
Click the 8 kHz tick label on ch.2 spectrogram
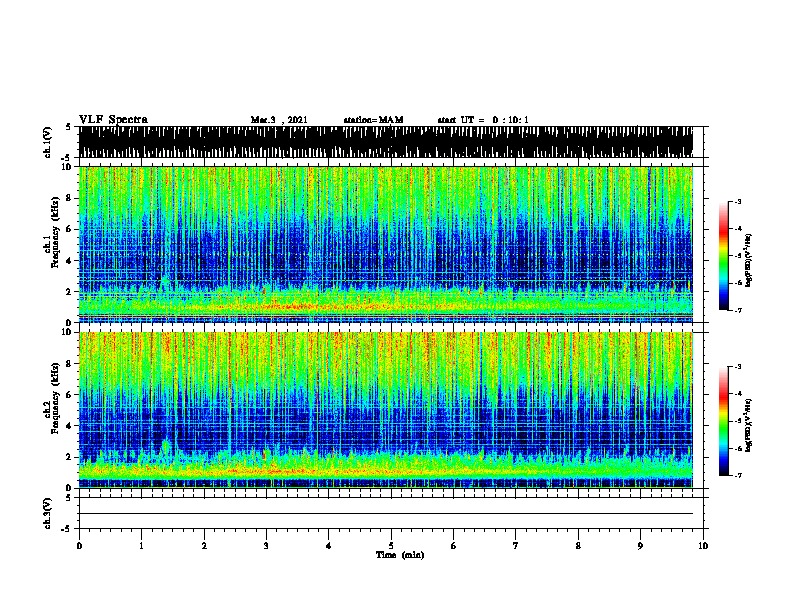[x=69, y=364]
